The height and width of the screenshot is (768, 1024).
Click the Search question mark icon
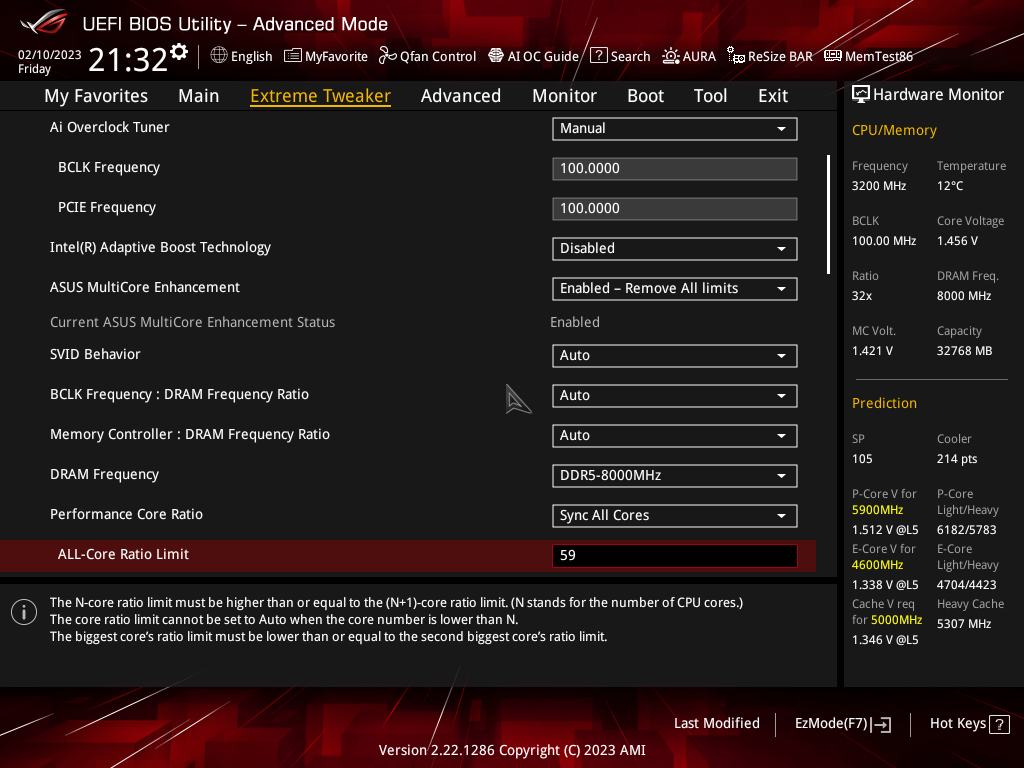(598, 56)
